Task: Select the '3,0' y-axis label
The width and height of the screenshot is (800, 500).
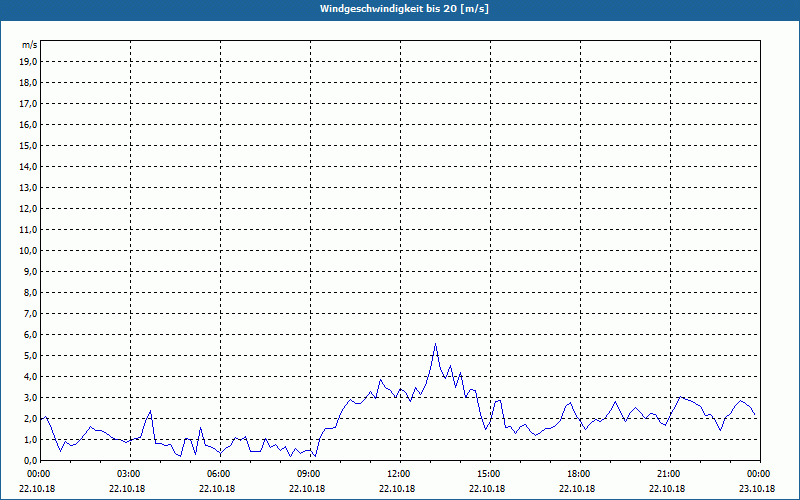Action: [30, 397]
